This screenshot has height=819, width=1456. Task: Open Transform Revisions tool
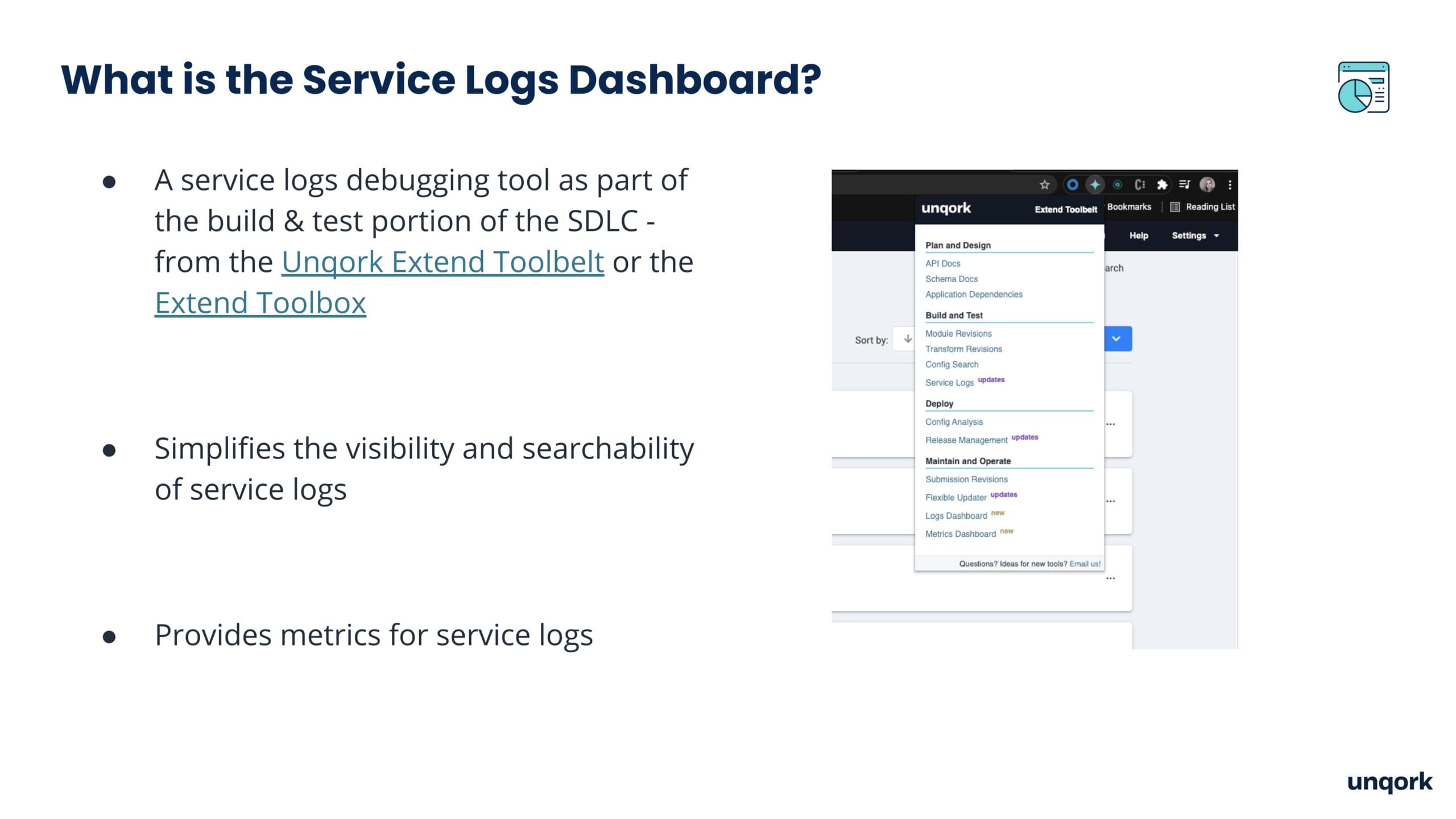[x=963, y=349]
